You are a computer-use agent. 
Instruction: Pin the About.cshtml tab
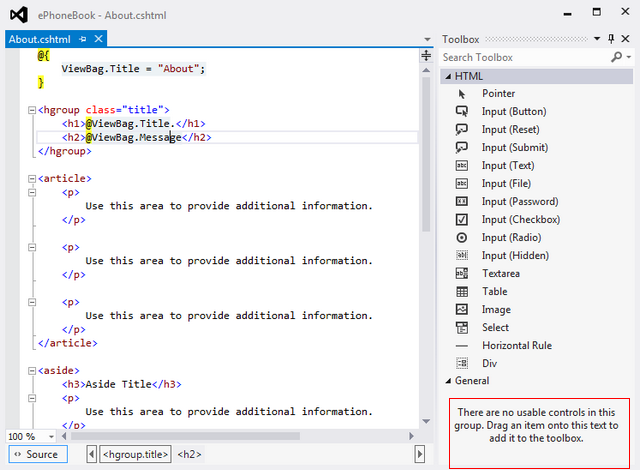click(x=83, y=39)
